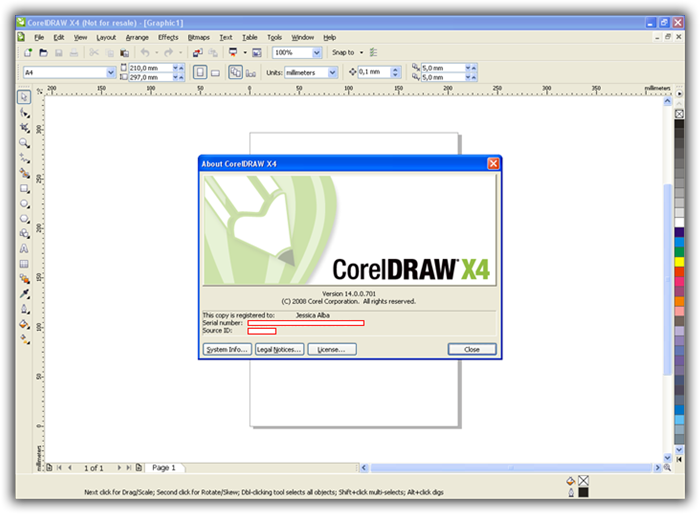Select the Interactive Blend tool

click(24, 279)
